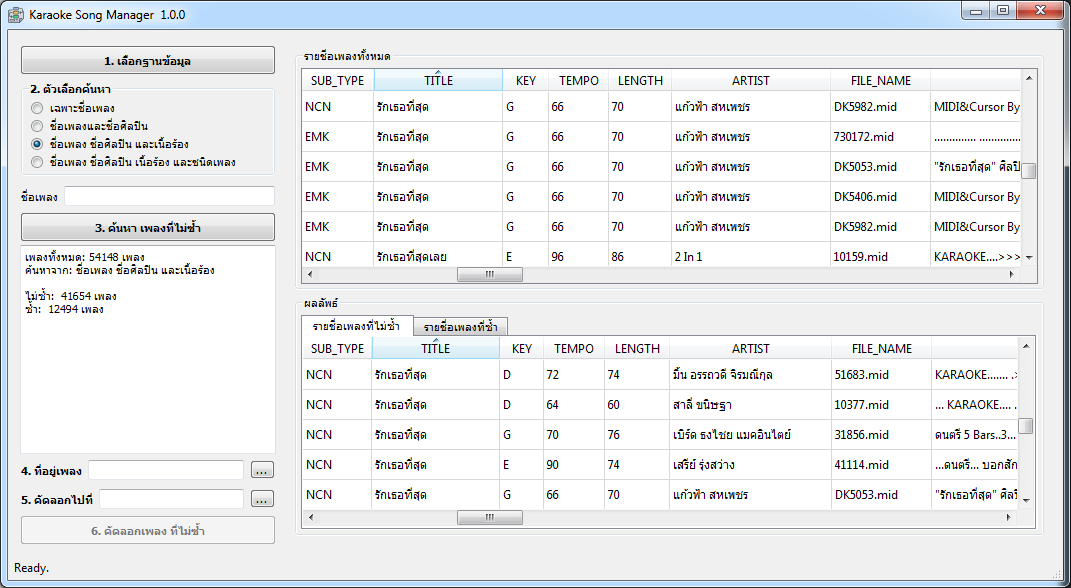Select results row with file 41114.mid
This screenshot has width=1071, height=588.
click(660, 465)
